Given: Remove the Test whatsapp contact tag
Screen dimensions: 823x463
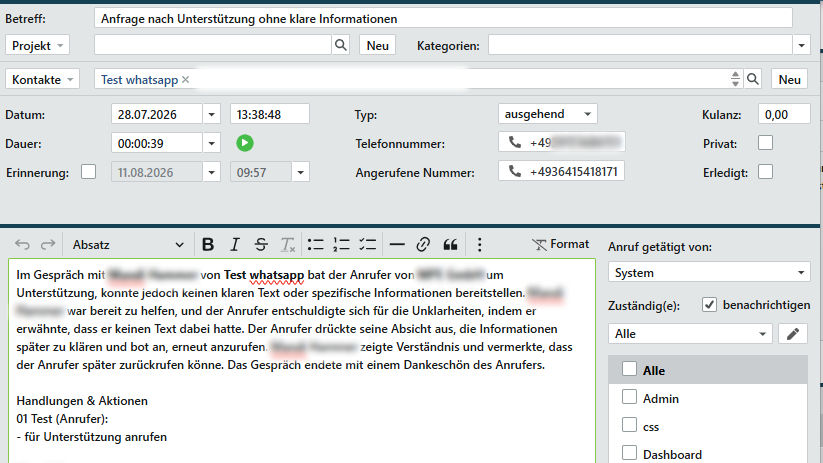Looking at the screenshot, I should point(185,80).
